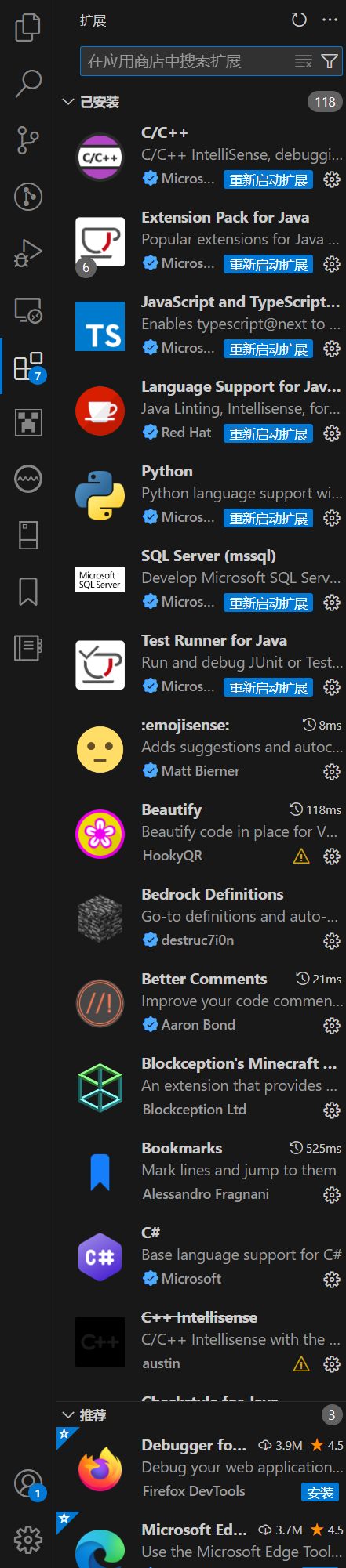Viewport: 346px width, 1568px height.
Task: Open manage gear for Better Comments
Action: pos(332,1026)
